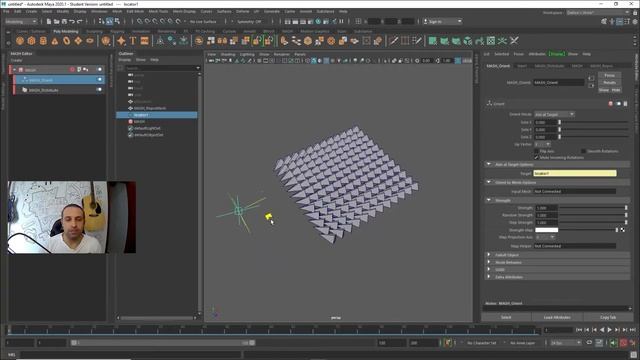Screen dimensions: 640x360
Task: Create a polygon plane from the shelf
Action: [78, 41]
